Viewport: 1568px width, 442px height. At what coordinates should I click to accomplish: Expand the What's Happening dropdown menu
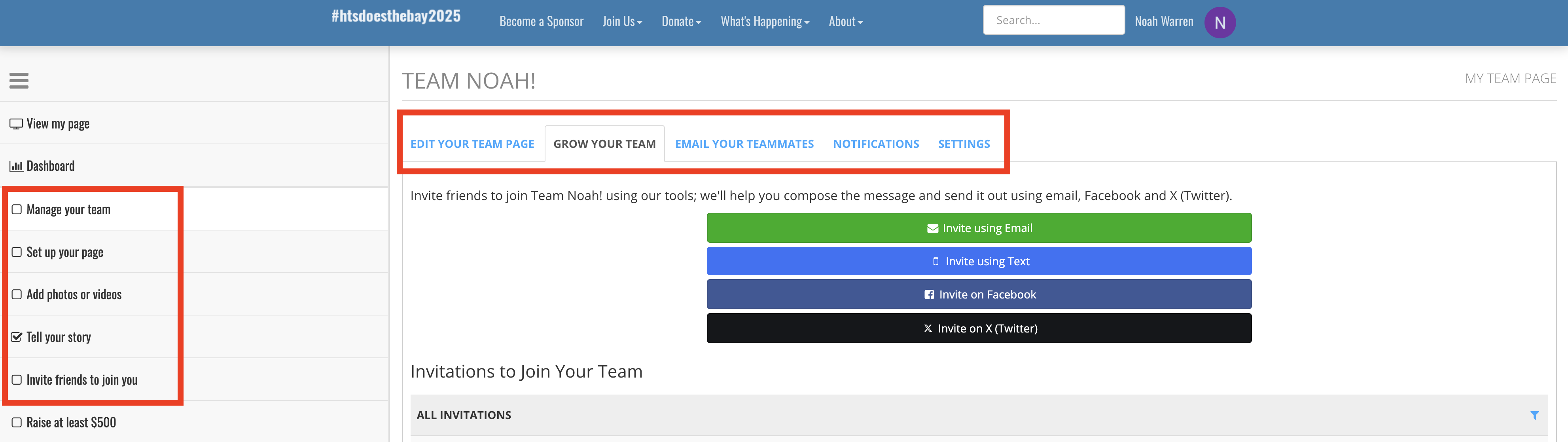[x=765, y=22]
